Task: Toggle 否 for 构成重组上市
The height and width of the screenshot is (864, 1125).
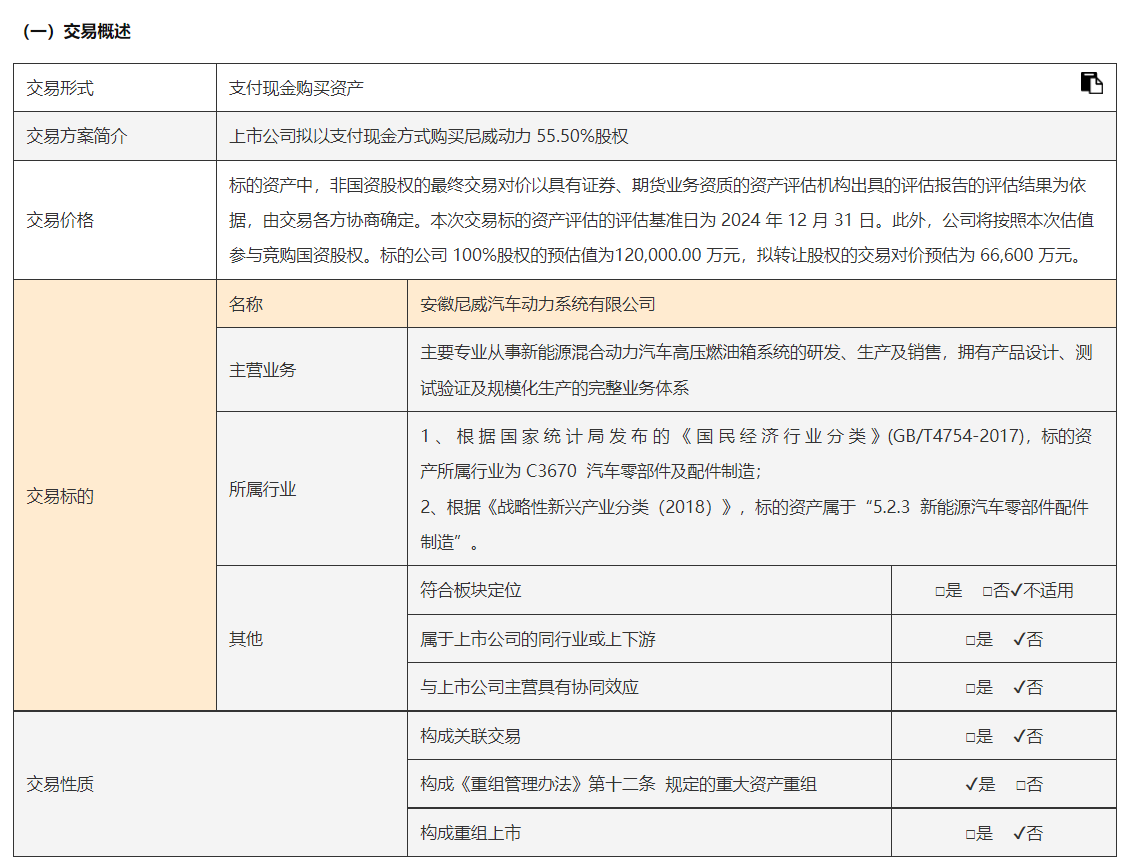Action: pyautogui.click(x=1019, y=833)
